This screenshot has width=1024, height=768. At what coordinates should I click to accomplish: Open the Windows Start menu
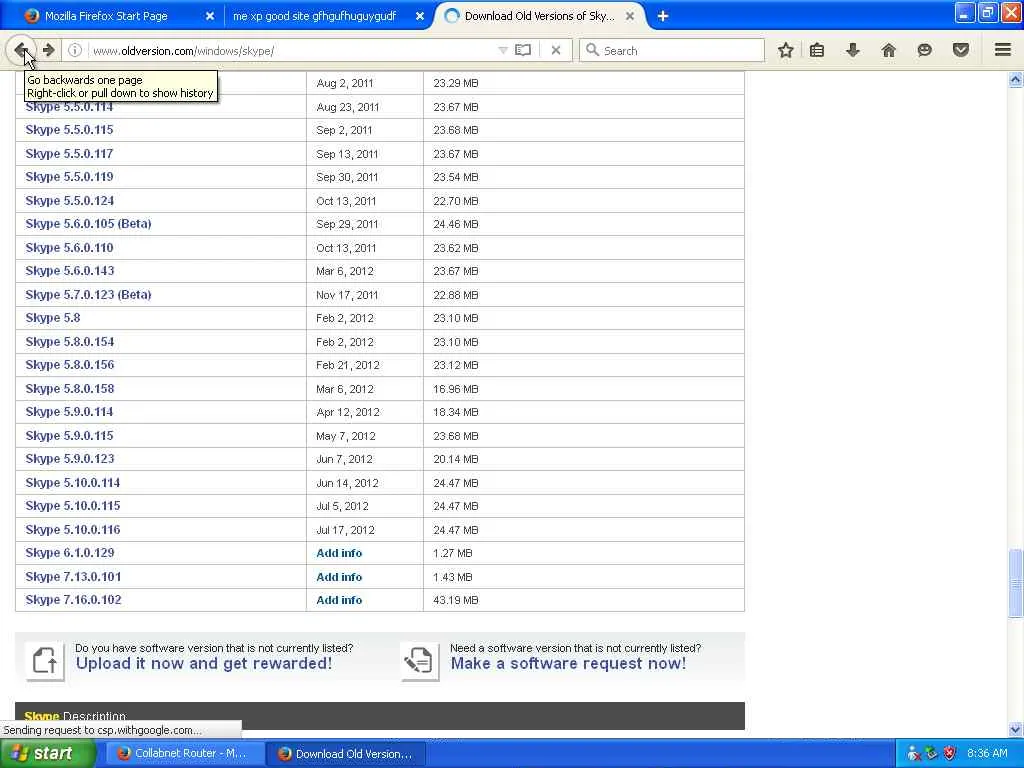tap(48, 754)
